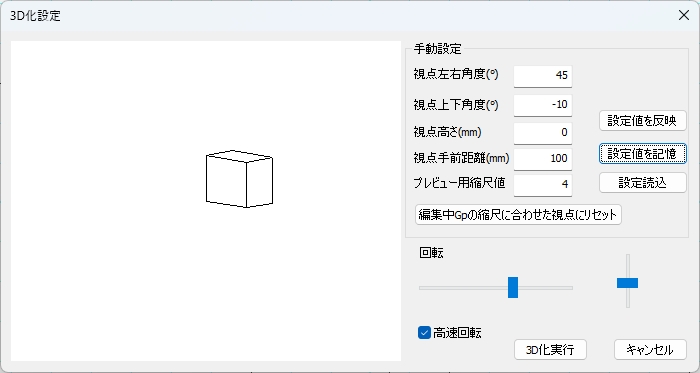Dismiss dialog with キャンセル button
700x373 pixels.
click(x=650, y=350)
